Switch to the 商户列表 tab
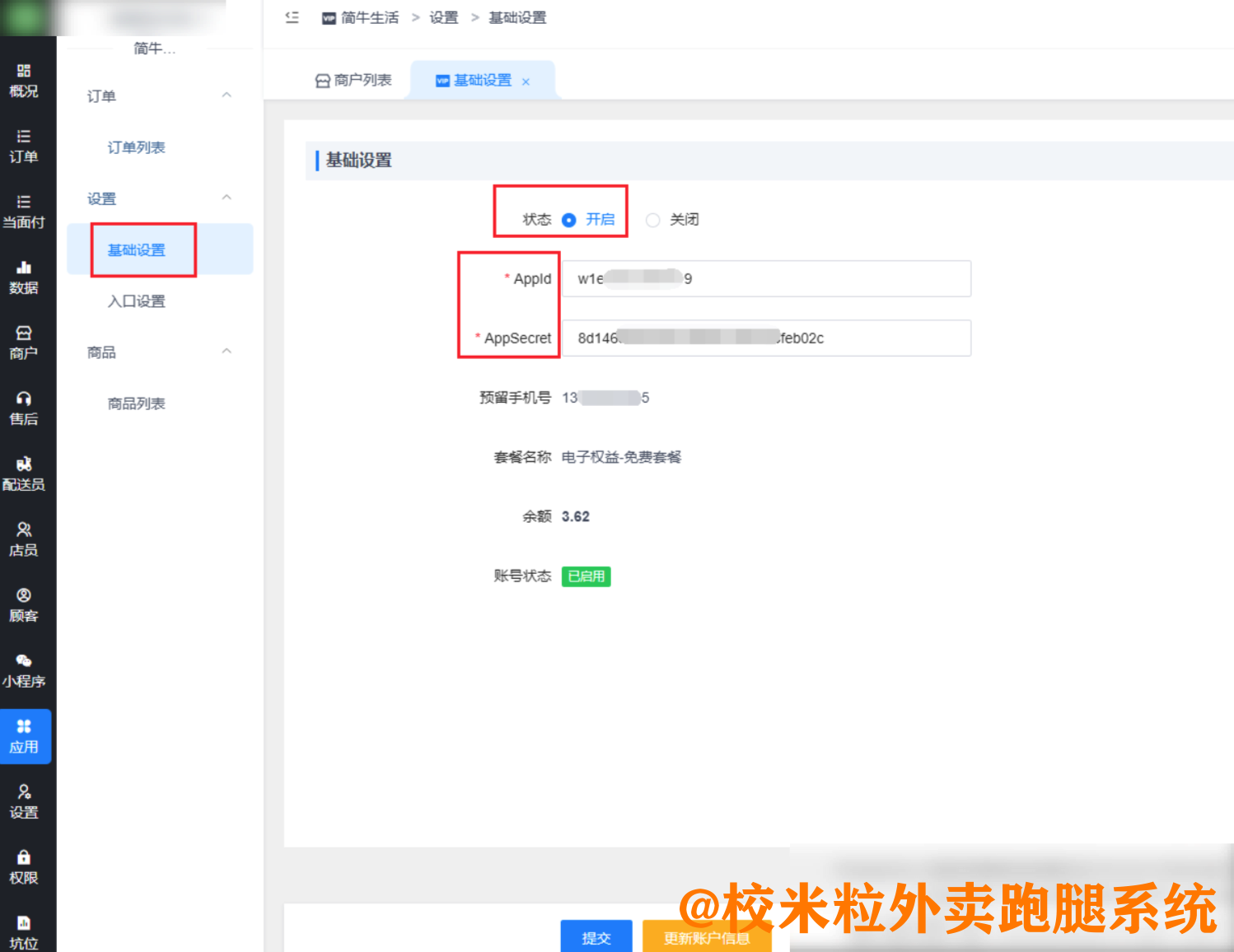The width and height of the screenshot is (1234, 952). (x=353, y=80)
